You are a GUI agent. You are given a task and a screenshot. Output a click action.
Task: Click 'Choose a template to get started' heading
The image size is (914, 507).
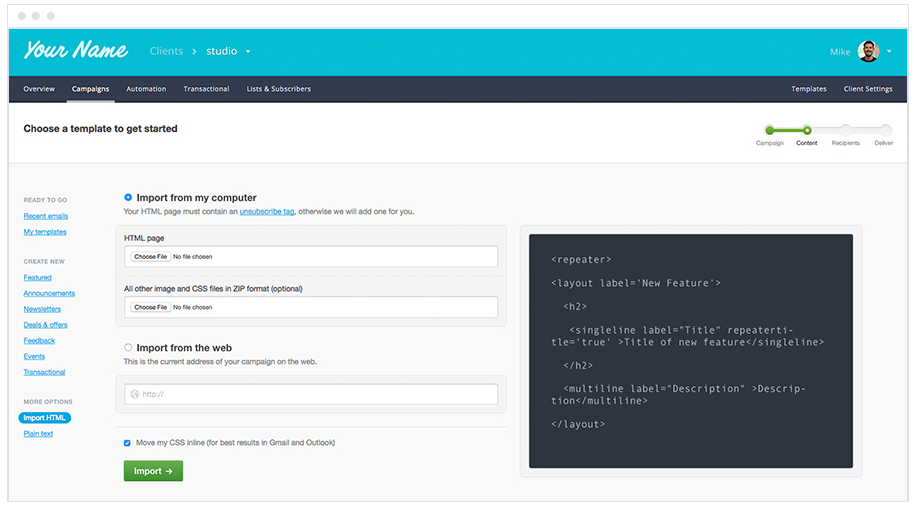coord(100,129)
